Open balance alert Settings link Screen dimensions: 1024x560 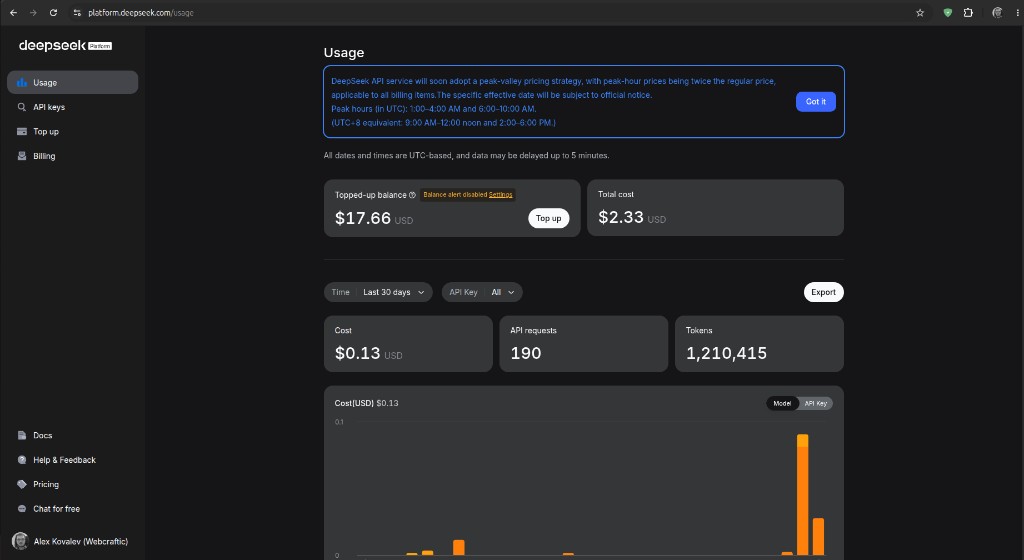500,194
